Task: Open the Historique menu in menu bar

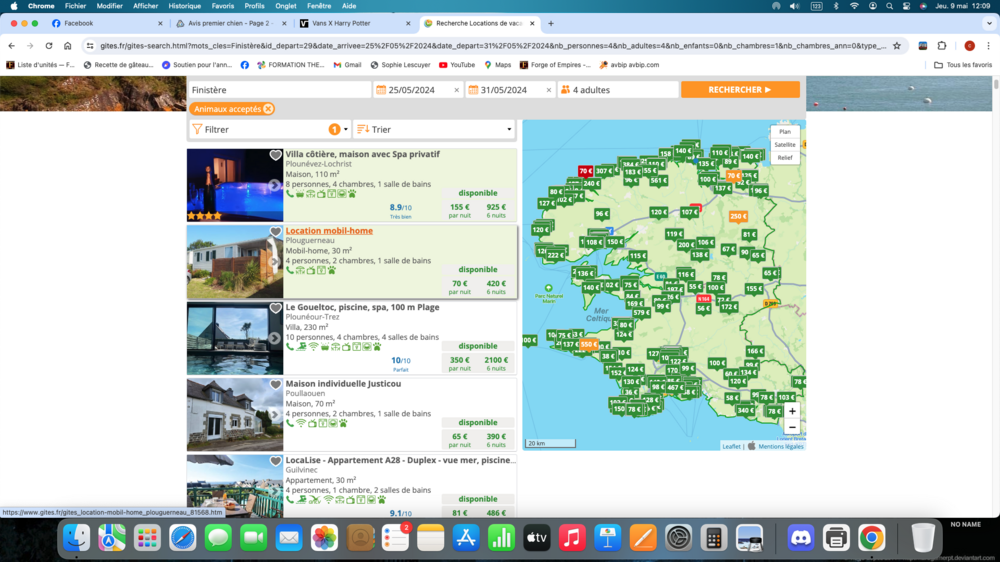Action: (184, 6)
